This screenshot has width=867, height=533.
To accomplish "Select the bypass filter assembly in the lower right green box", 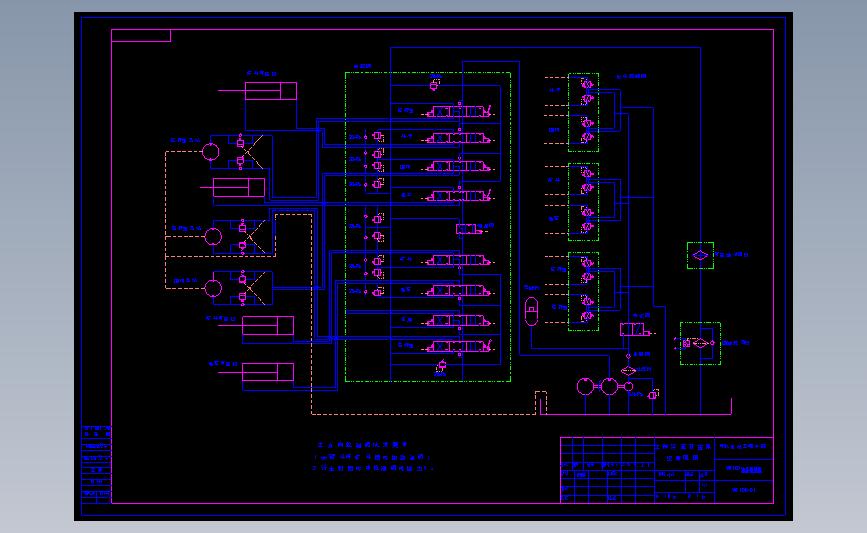I will [700, 343].
